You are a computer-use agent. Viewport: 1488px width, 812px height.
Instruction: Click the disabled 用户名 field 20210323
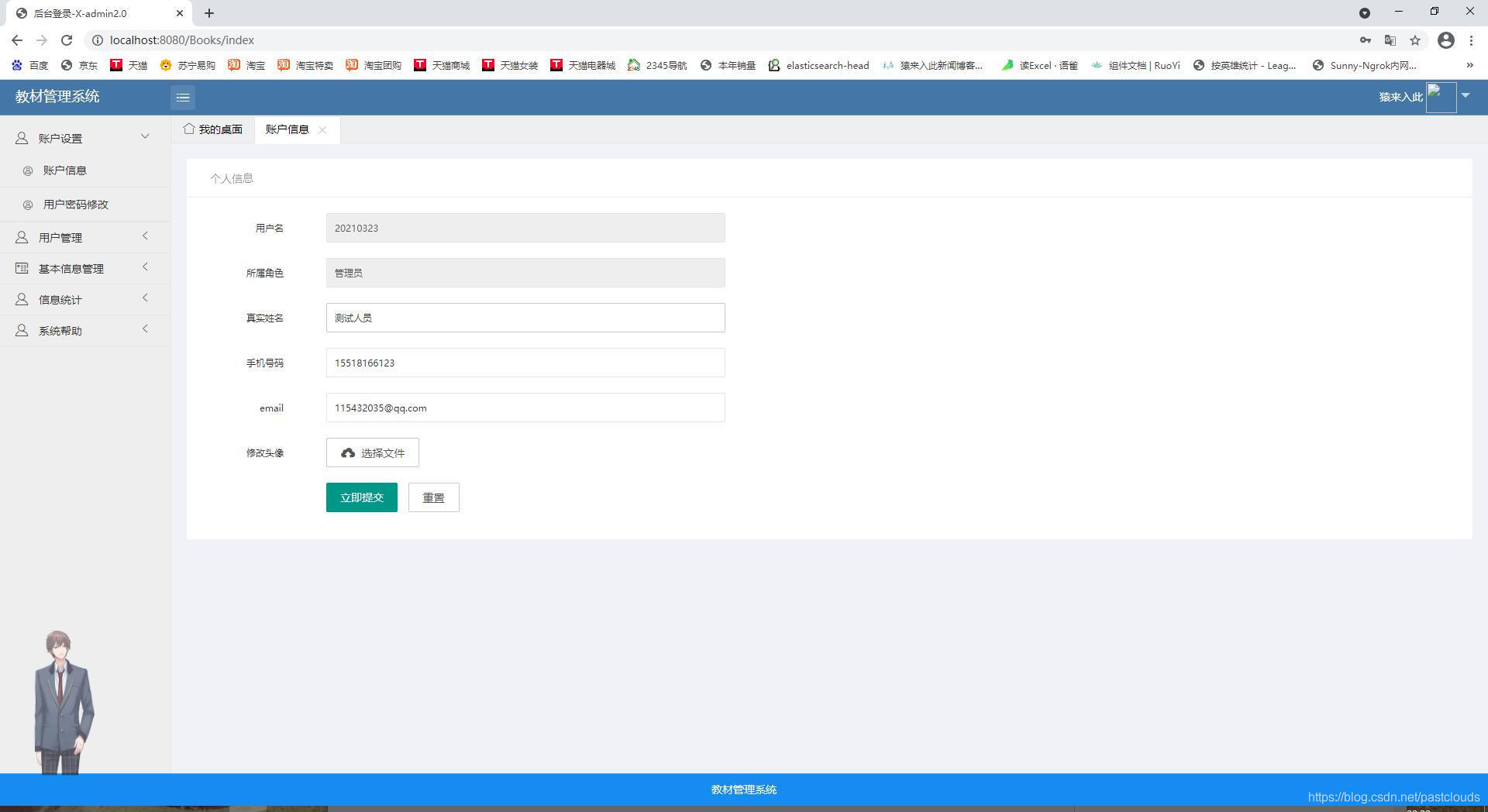coord(525,228)
